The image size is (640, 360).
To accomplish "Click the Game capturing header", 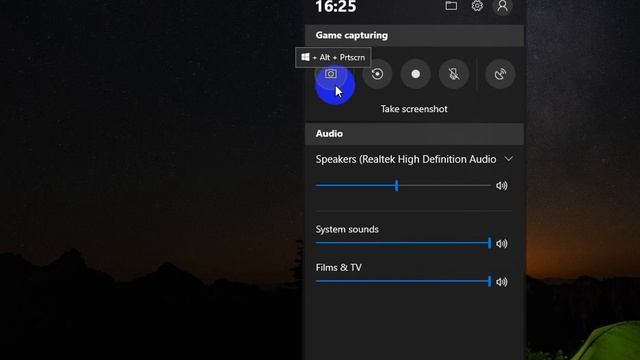I will 414,36.
